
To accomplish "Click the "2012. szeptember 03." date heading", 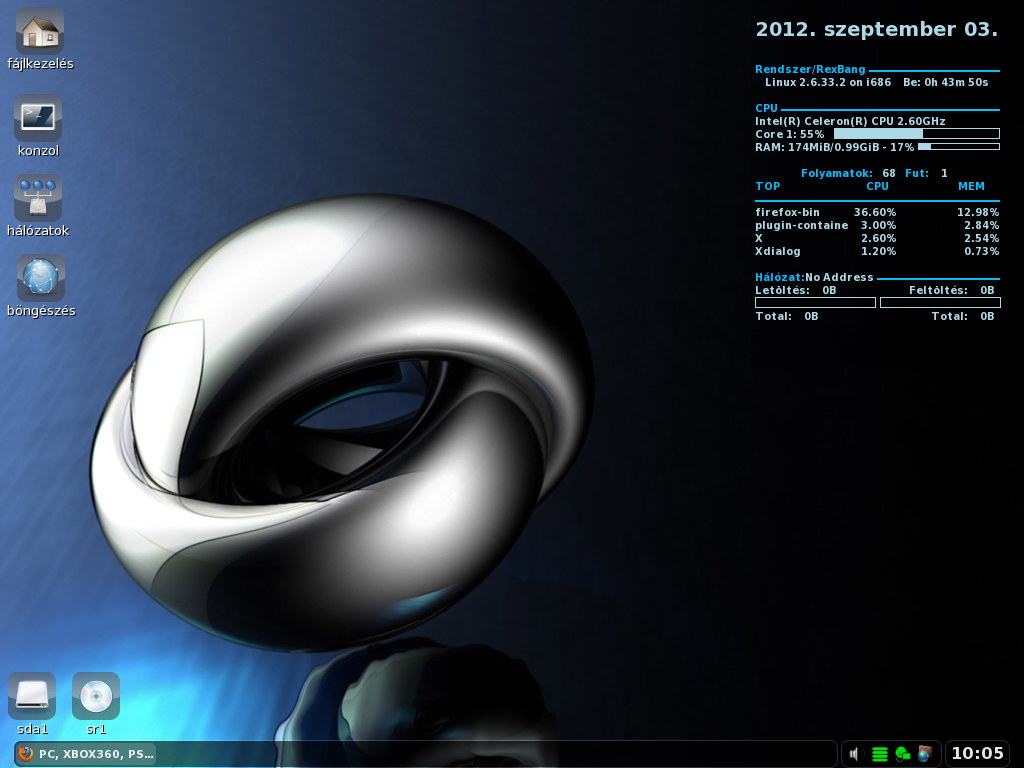I will 876,29.
